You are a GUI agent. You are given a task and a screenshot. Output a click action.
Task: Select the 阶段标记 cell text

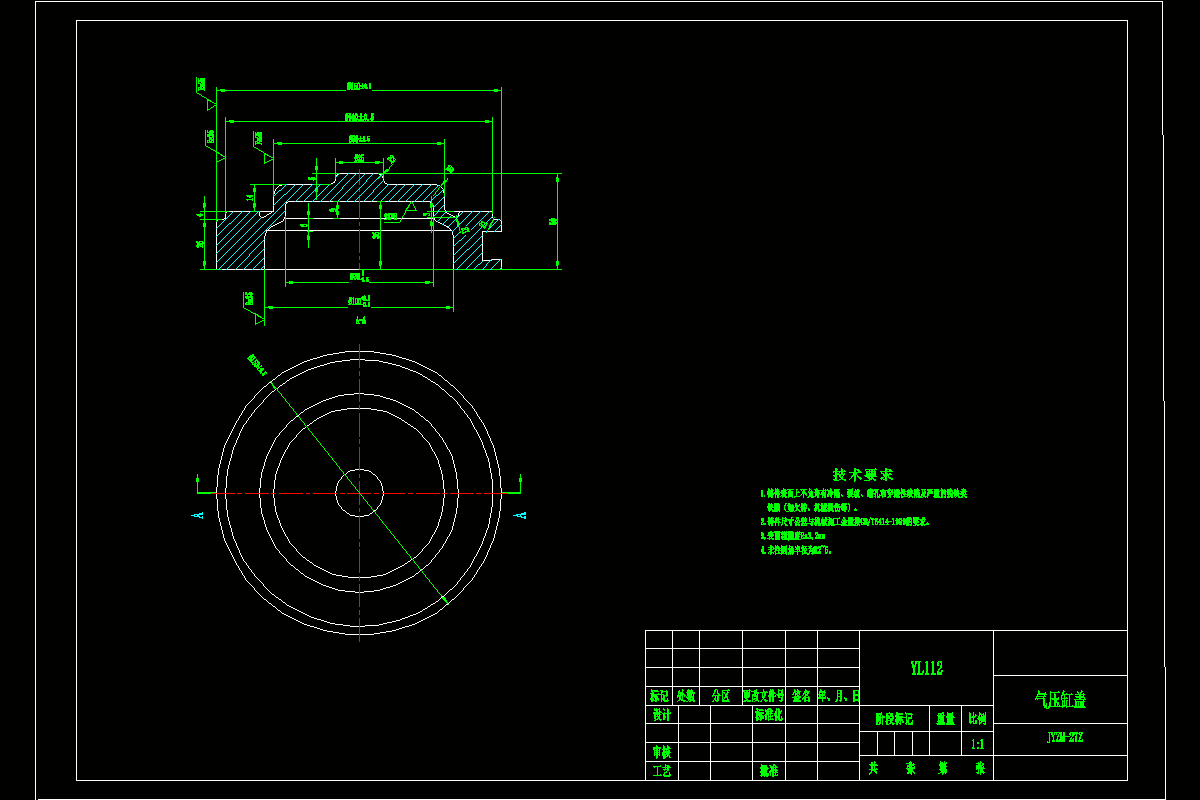click(894, 718)
